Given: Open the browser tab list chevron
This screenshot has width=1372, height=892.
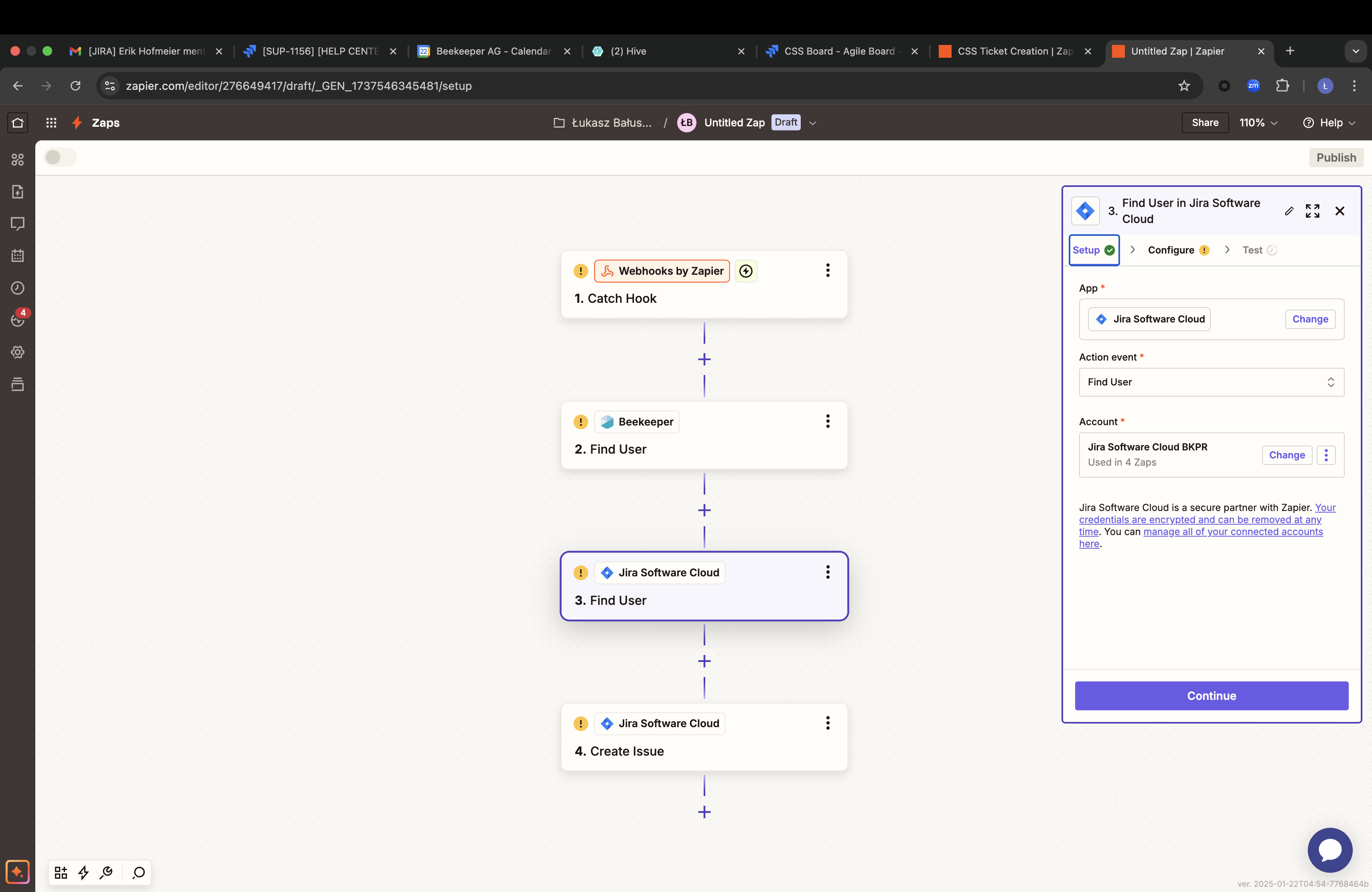Looking at the screenshot, I should point(1355,51).
